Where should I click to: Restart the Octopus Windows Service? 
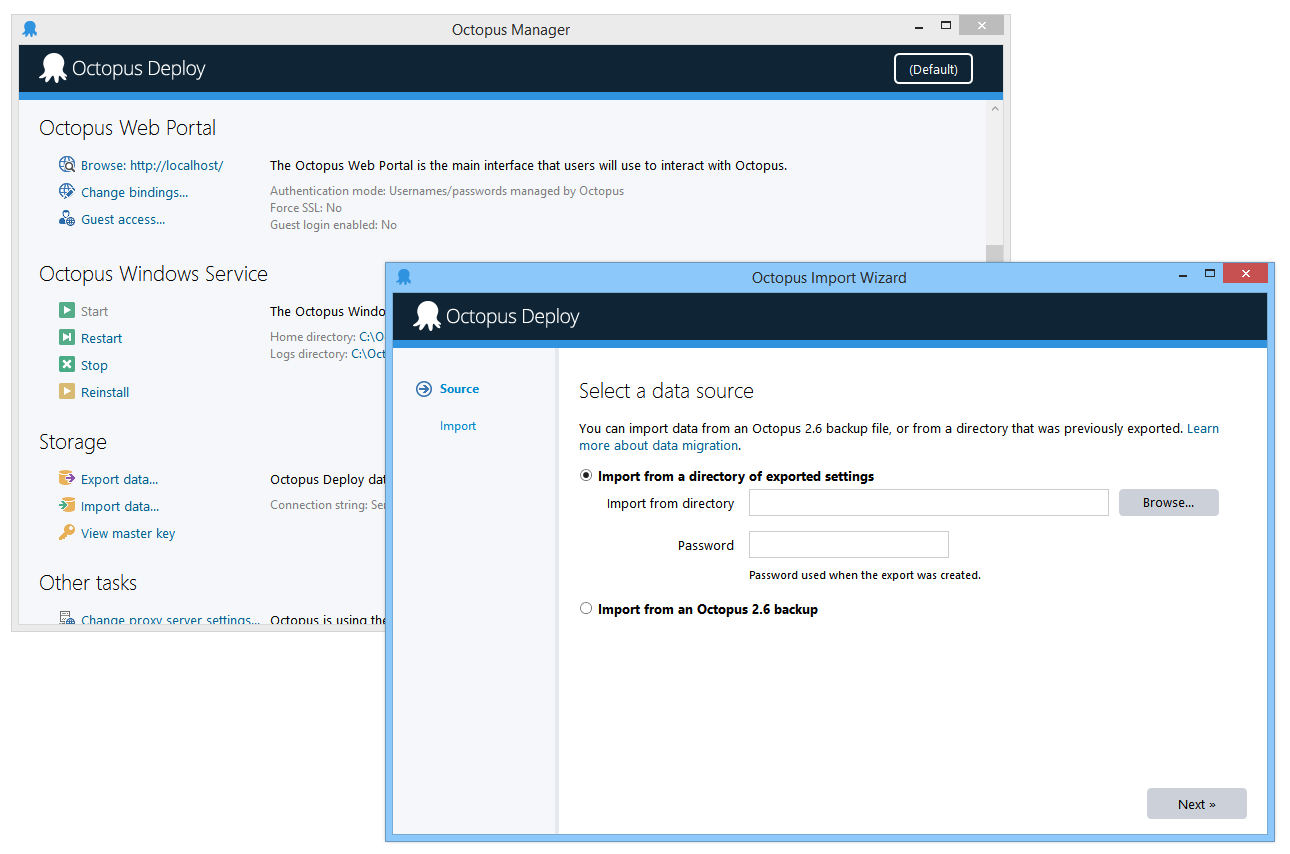coord(100,337)
